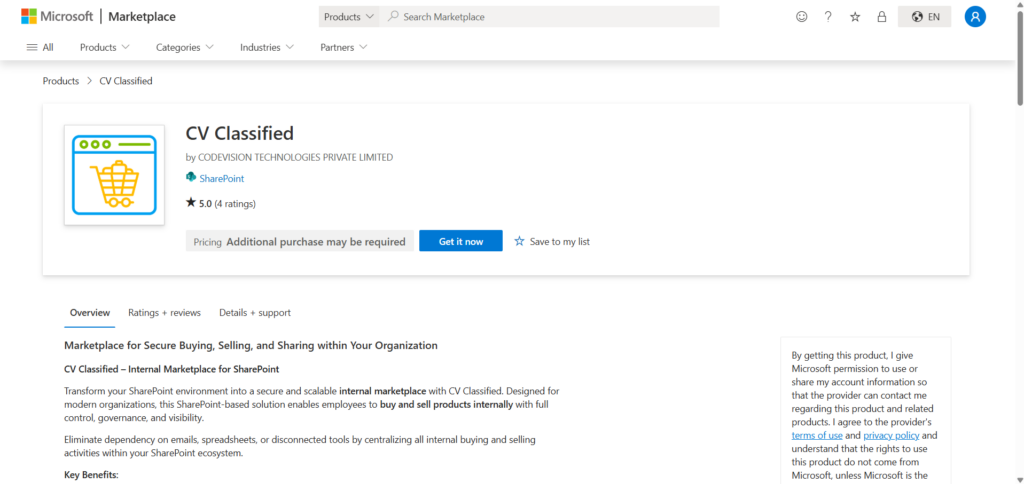
Task: Open the terms of use link
Action: click(817, 435)
